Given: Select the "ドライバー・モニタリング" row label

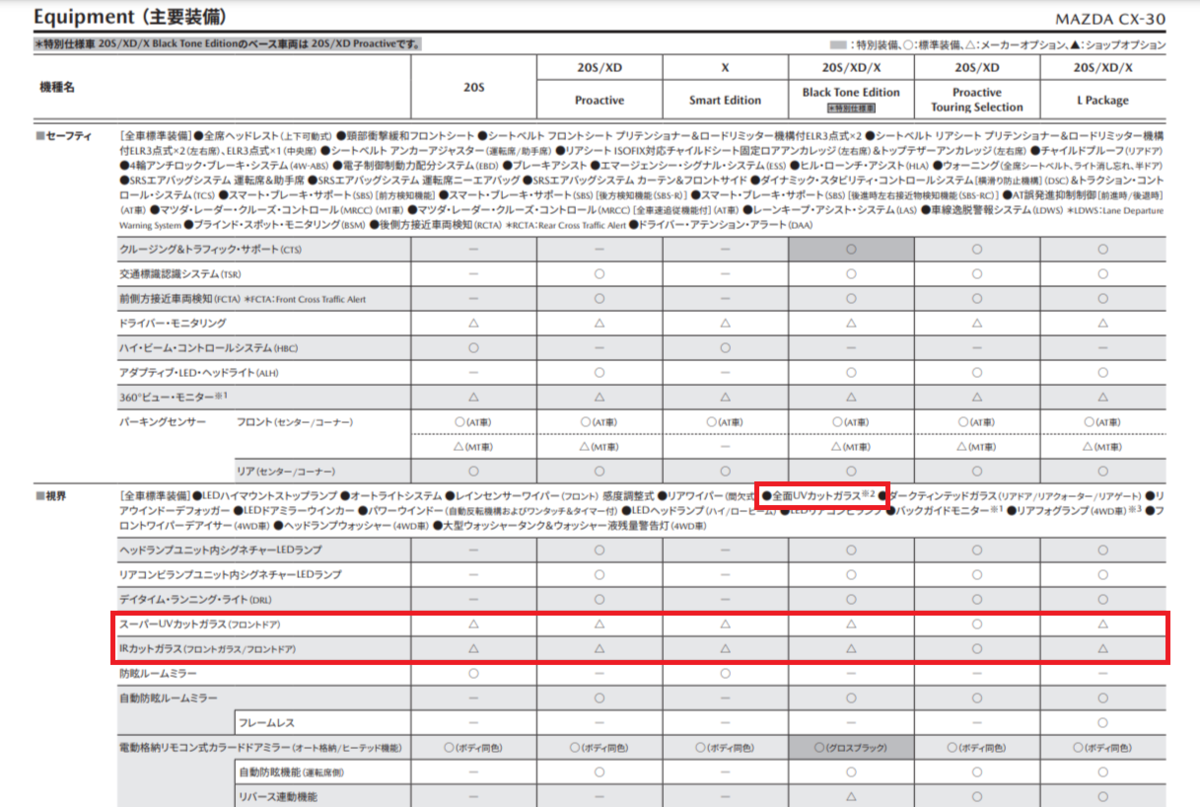Looking at the screenshot, I should coord(173,323).
